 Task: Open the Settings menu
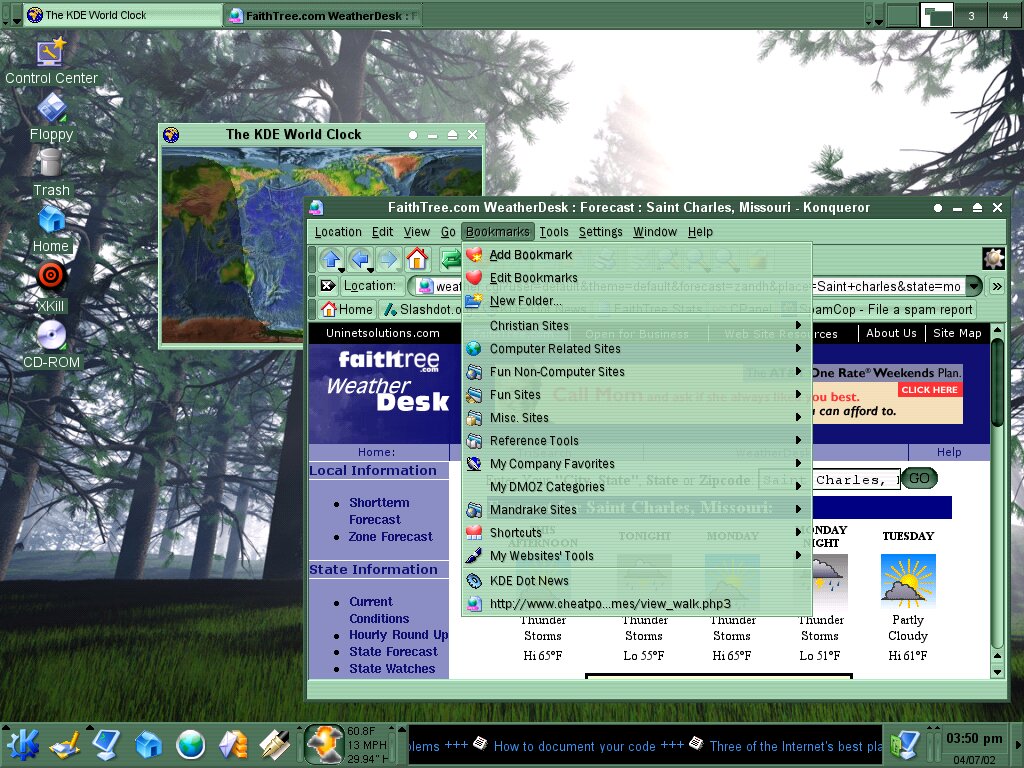[601, 232]
